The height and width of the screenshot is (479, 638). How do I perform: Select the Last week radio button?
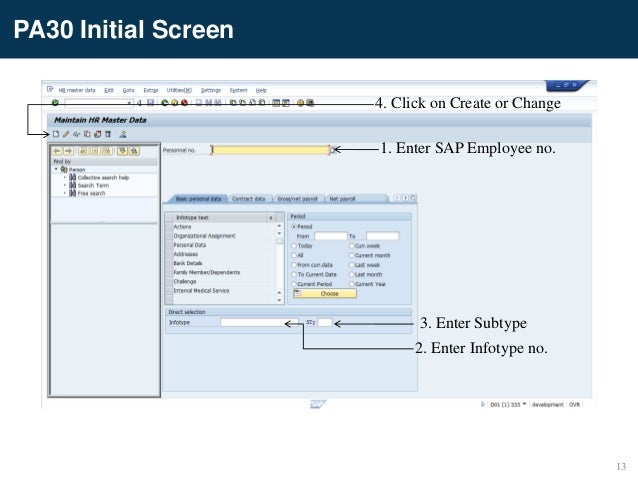coord(352,265)
